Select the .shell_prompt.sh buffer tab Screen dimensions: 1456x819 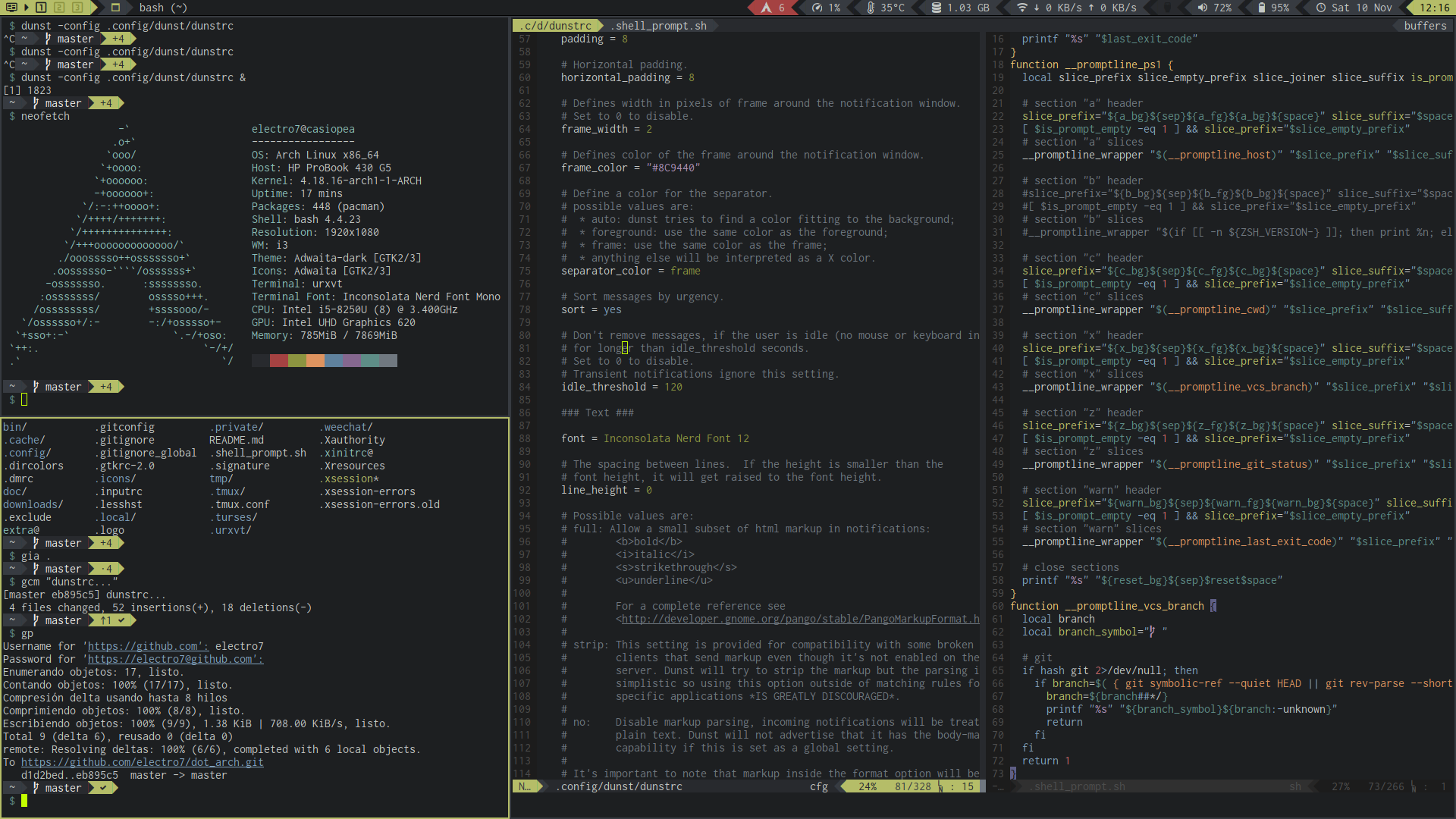pos(658,26)
